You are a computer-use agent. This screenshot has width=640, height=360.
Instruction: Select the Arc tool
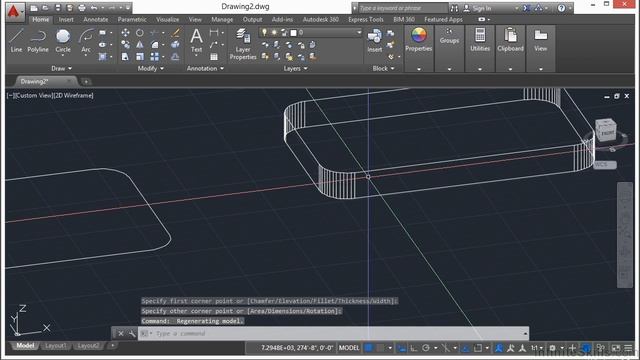coord(86,40)
